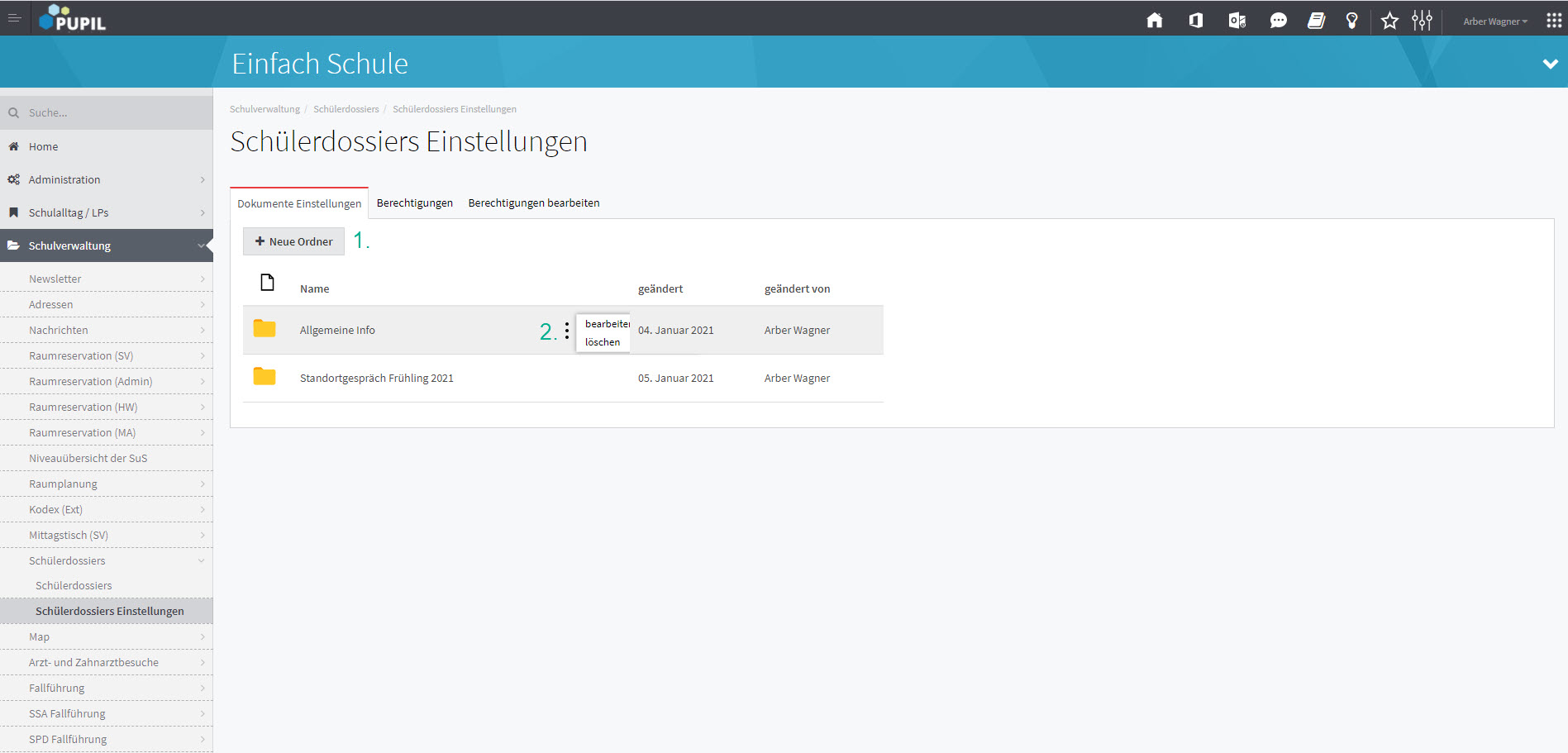Sort by geändert column header
This screenshot has height=753, width=1568.
[660, 288]
